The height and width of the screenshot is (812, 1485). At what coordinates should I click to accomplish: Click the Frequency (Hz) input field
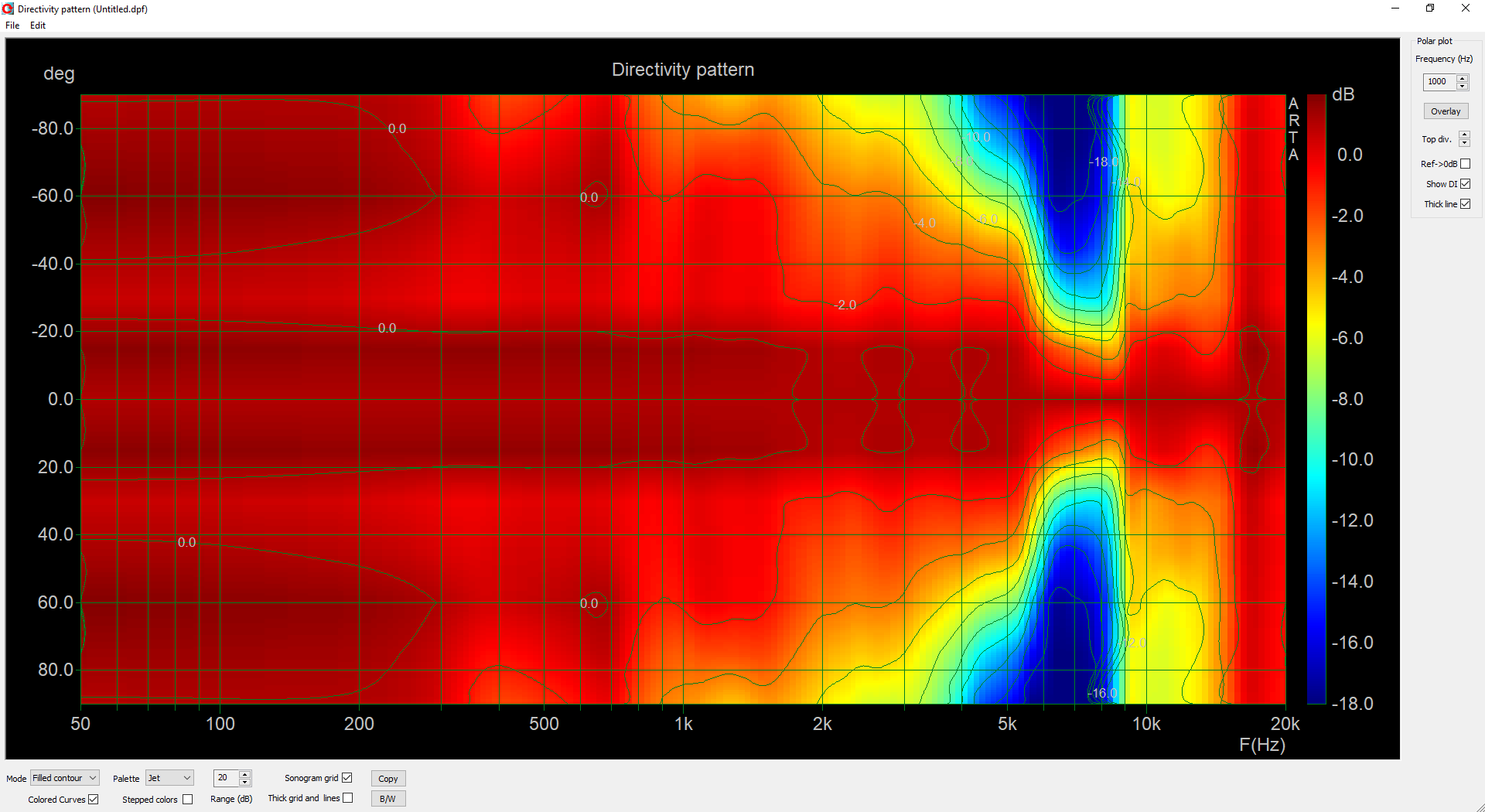click(1439, 82)
